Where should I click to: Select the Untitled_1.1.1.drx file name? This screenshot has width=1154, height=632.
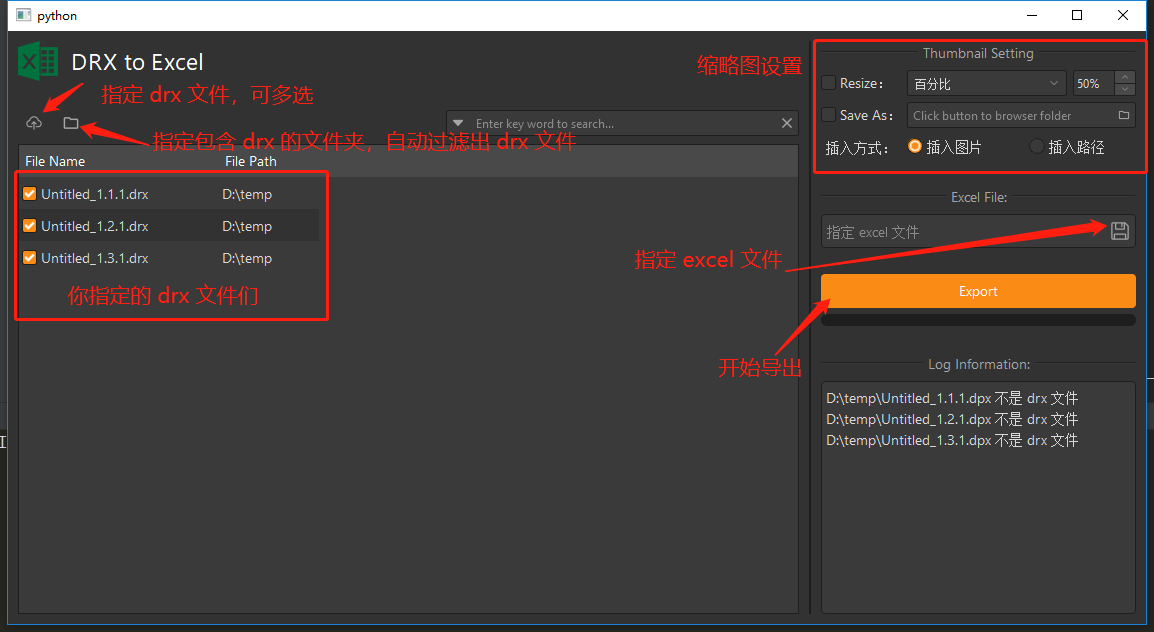click(x=95, y=194)
